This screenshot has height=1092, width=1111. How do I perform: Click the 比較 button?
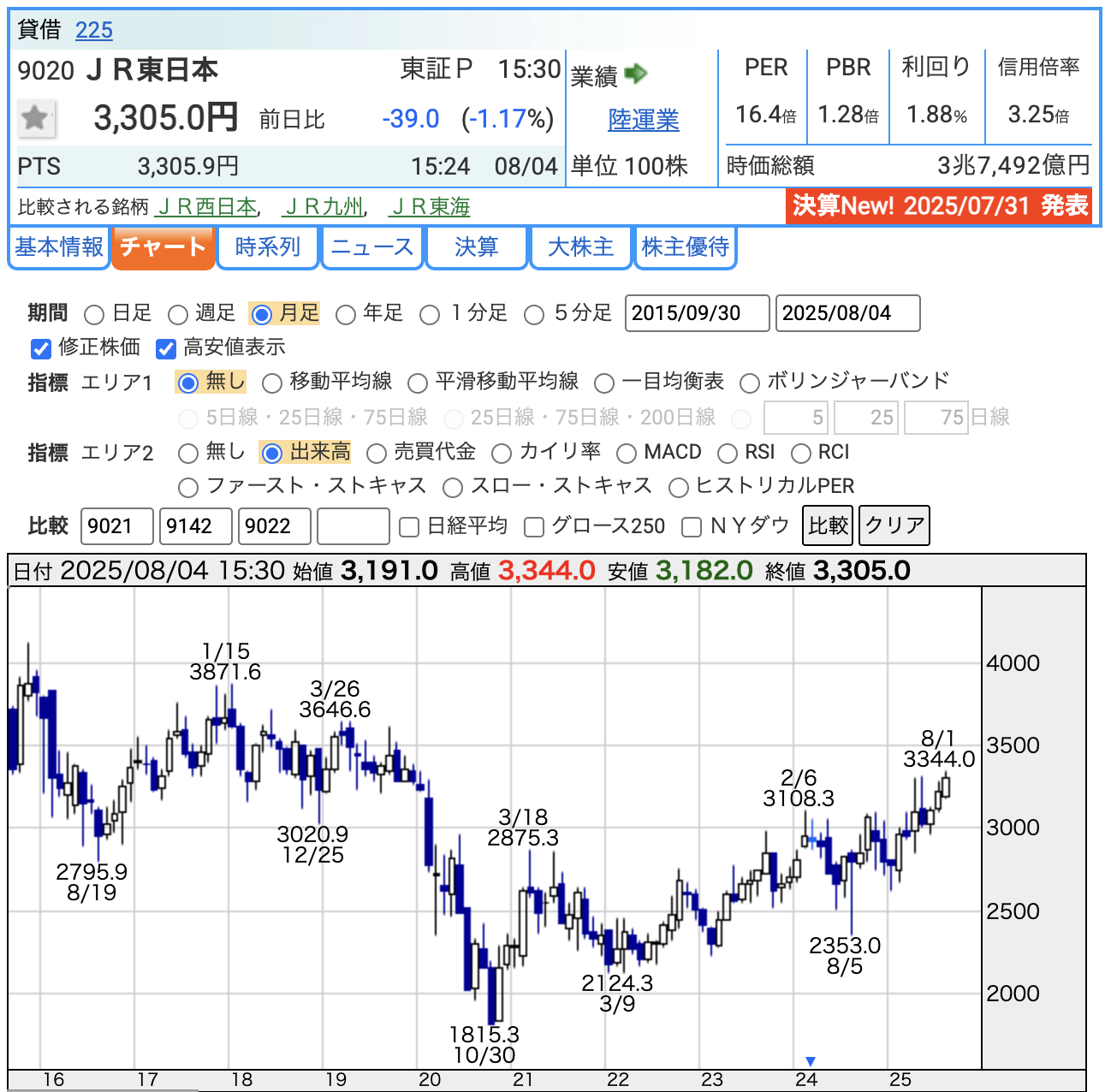tap(828, 525)
